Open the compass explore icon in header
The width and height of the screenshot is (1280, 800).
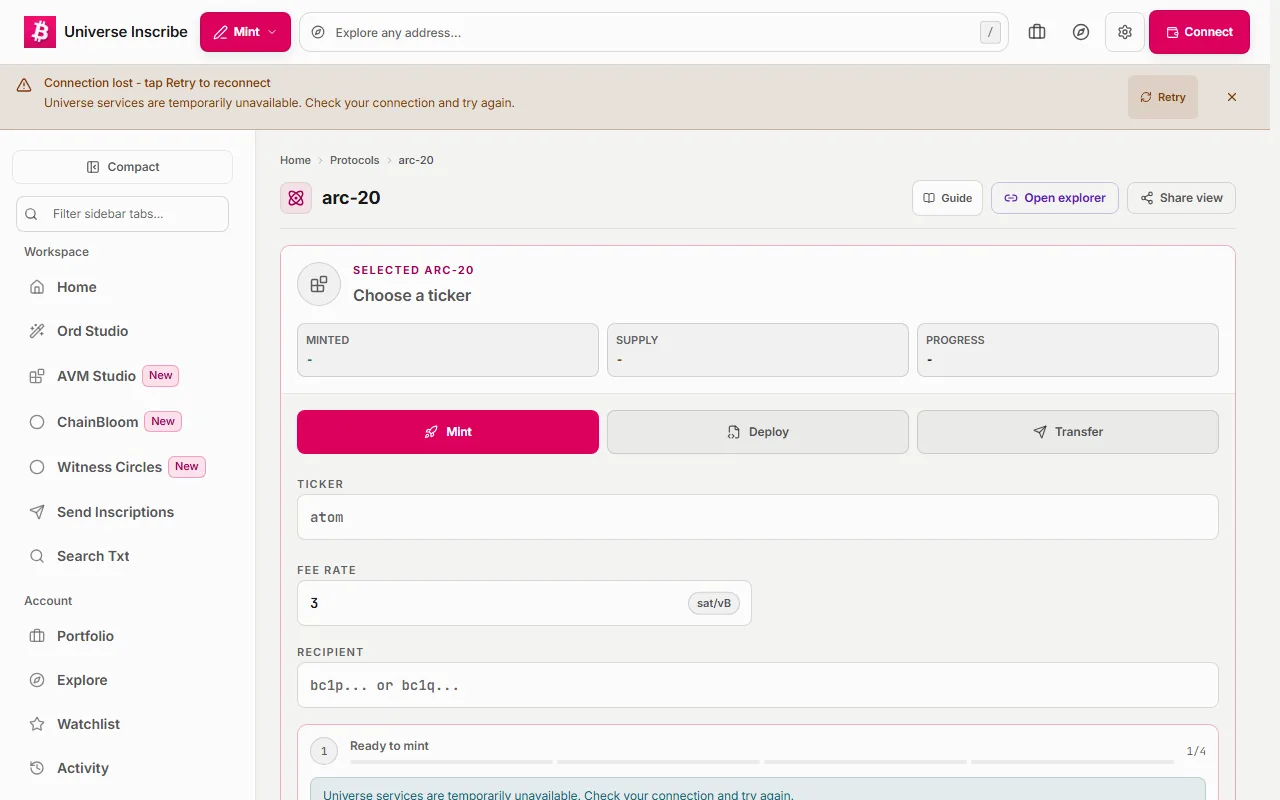[1081, 32]
